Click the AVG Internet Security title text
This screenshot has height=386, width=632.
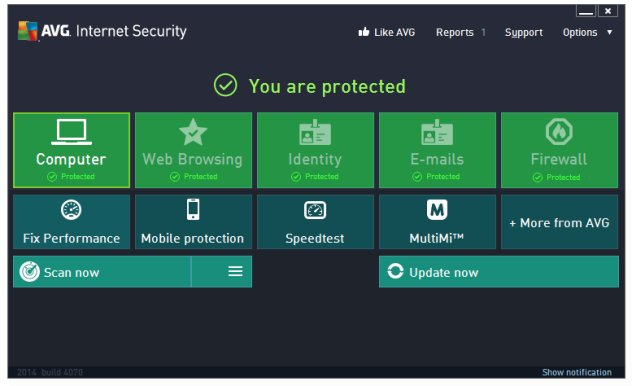pos(114,31)
